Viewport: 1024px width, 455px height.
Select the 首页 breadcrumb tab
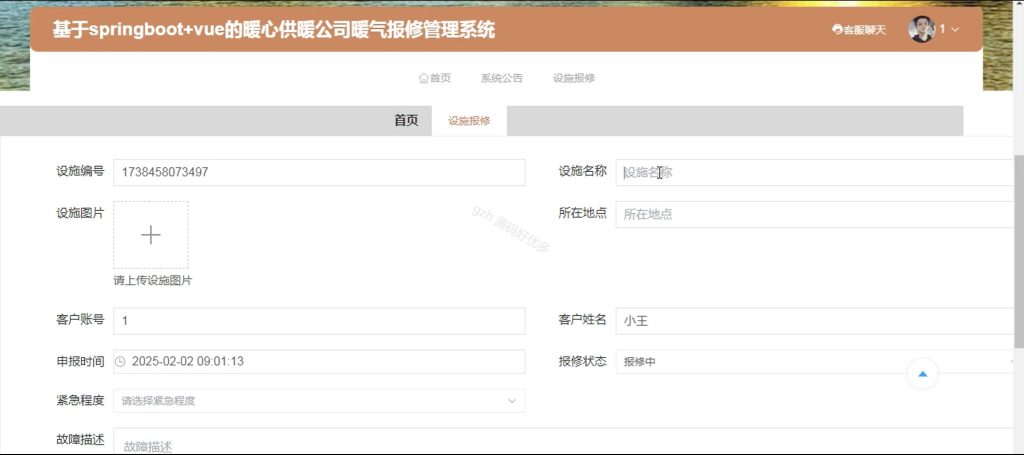click(x=406, y=121)
